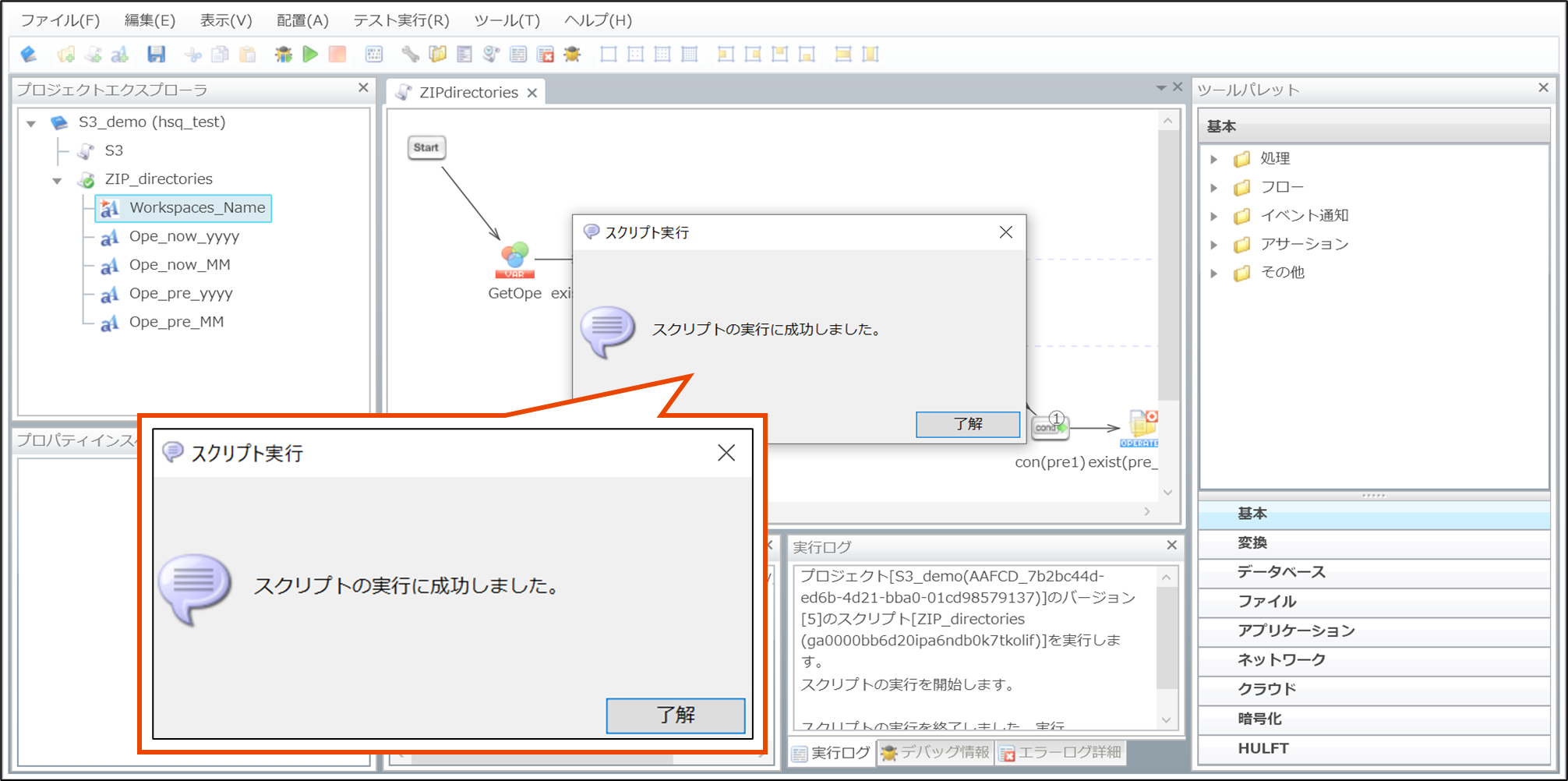1568x781 pixels.
Task: Select the クラウド palette category
Action: click(x=1374, y=689)
